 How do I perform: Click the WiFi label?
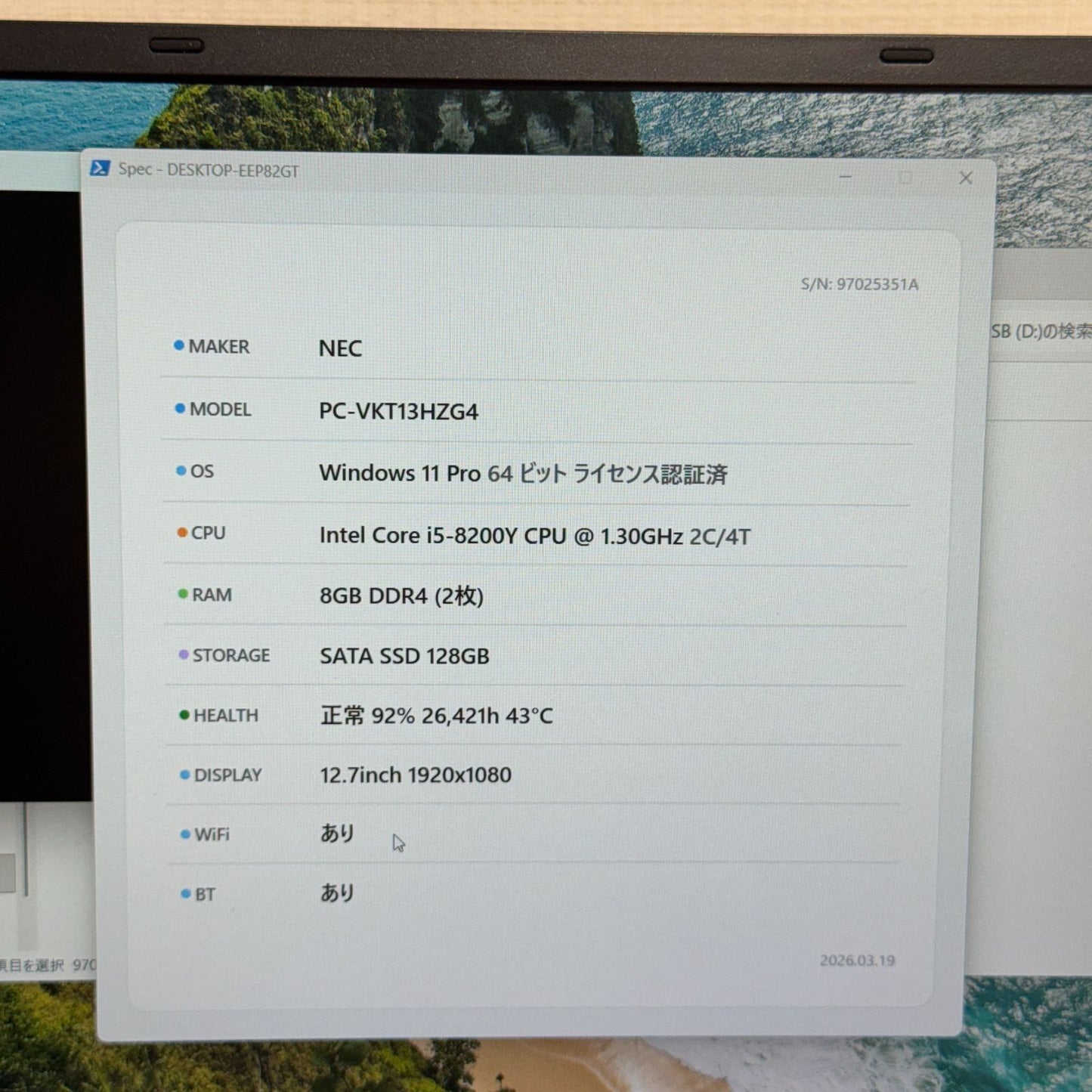click(x=212, y=834)
